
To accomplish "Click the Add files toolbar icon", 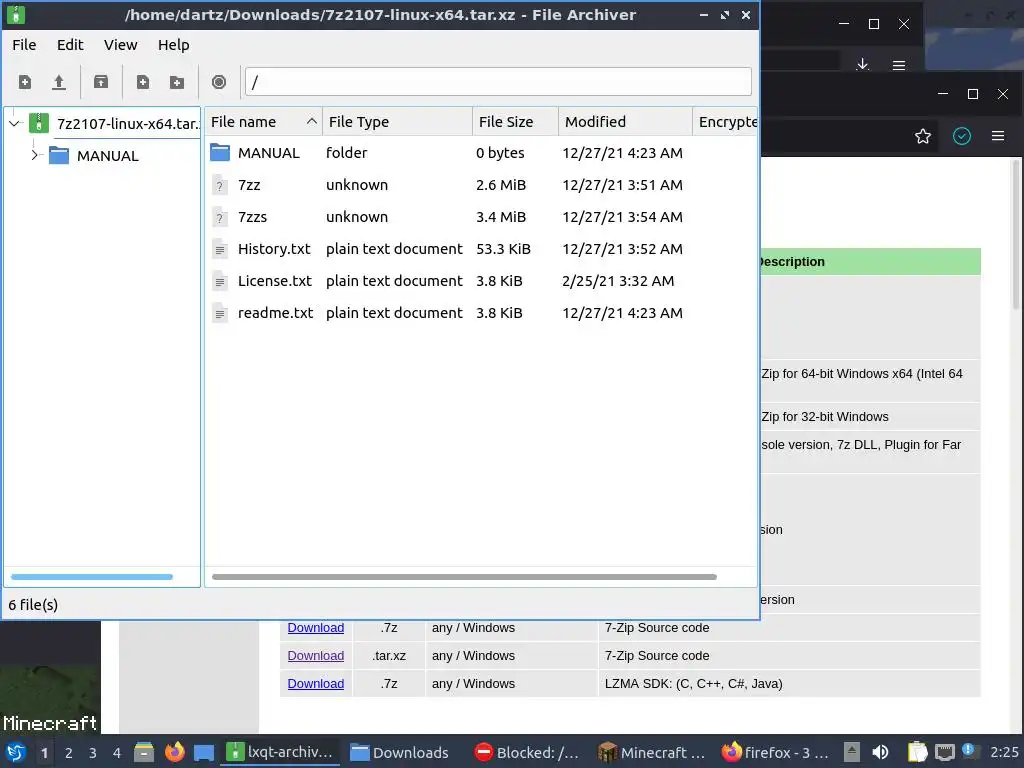I will (142, 82).
